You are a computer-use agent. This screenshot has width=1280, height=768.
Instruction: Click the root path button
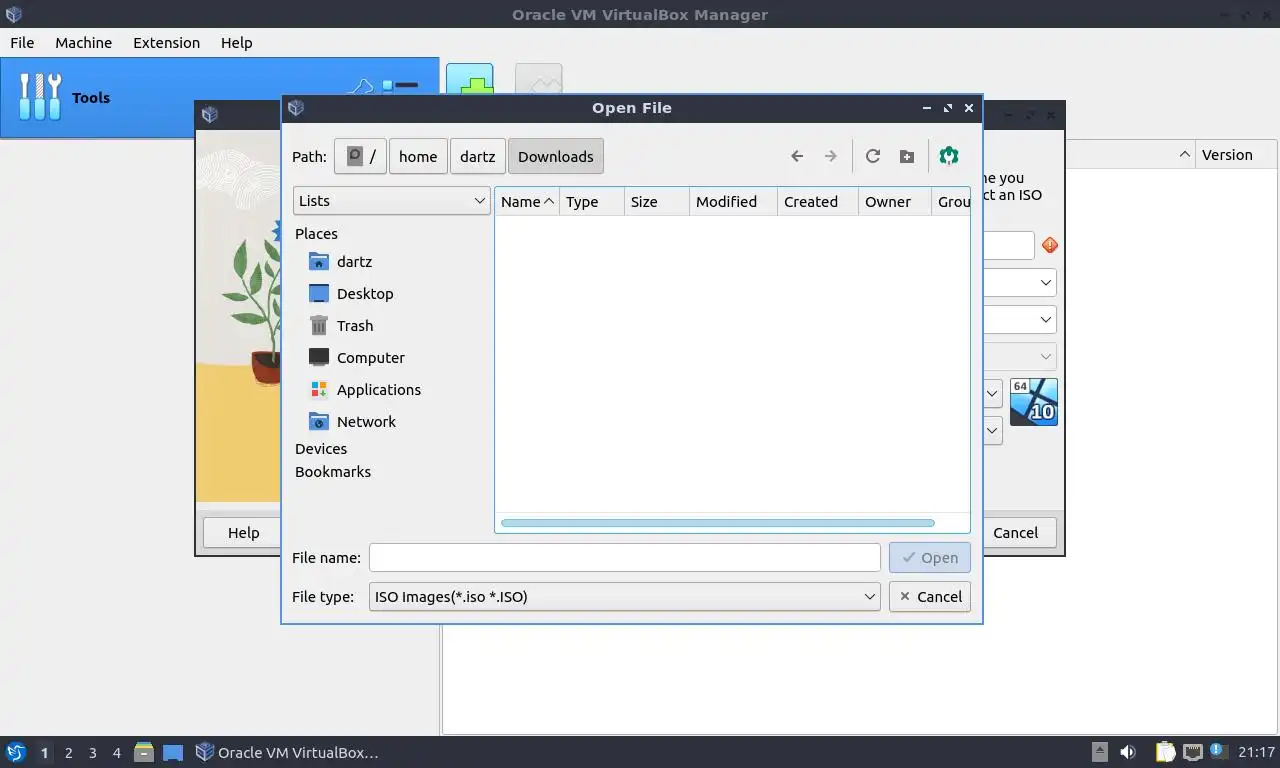(x=360, y=156)
